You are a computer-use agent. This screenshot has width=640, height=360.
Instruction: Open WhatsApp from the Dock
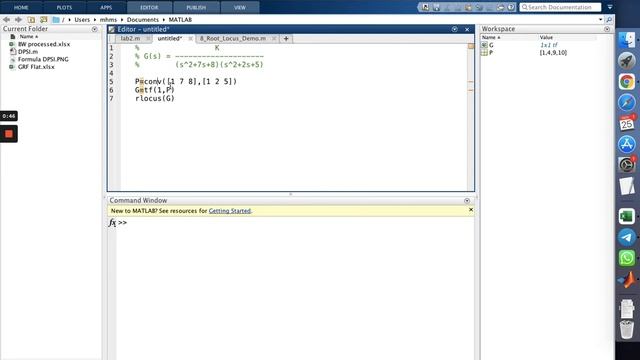pos(627,258)
